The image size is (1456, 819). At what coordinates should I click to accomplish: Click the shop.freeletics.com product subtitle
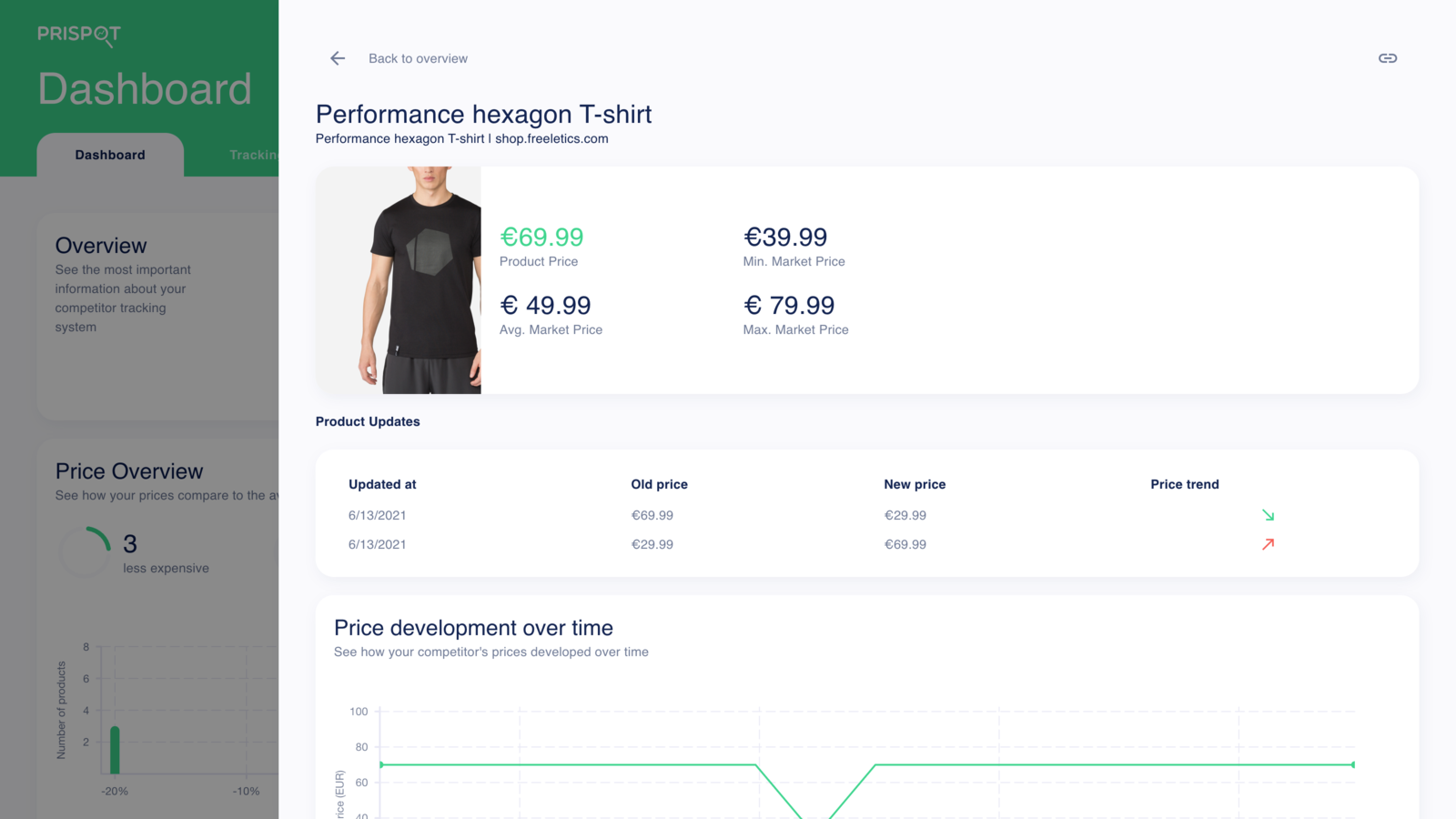pyautogui.click(x=461, y=139)
